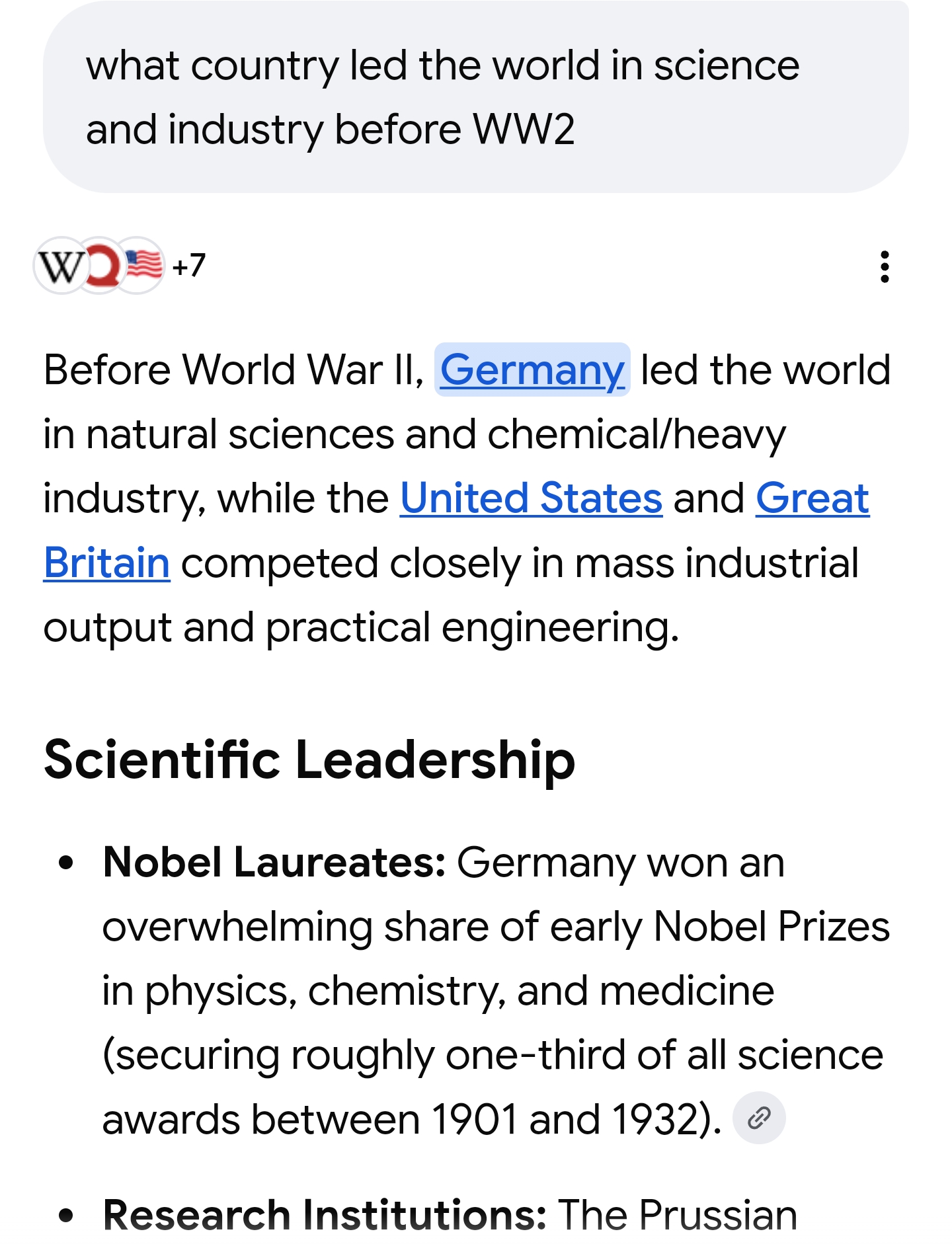Screen dimensions: 952x1246
Task: Tap the words 'practical engineering' in the summary
Action: [x=472, y=628]
